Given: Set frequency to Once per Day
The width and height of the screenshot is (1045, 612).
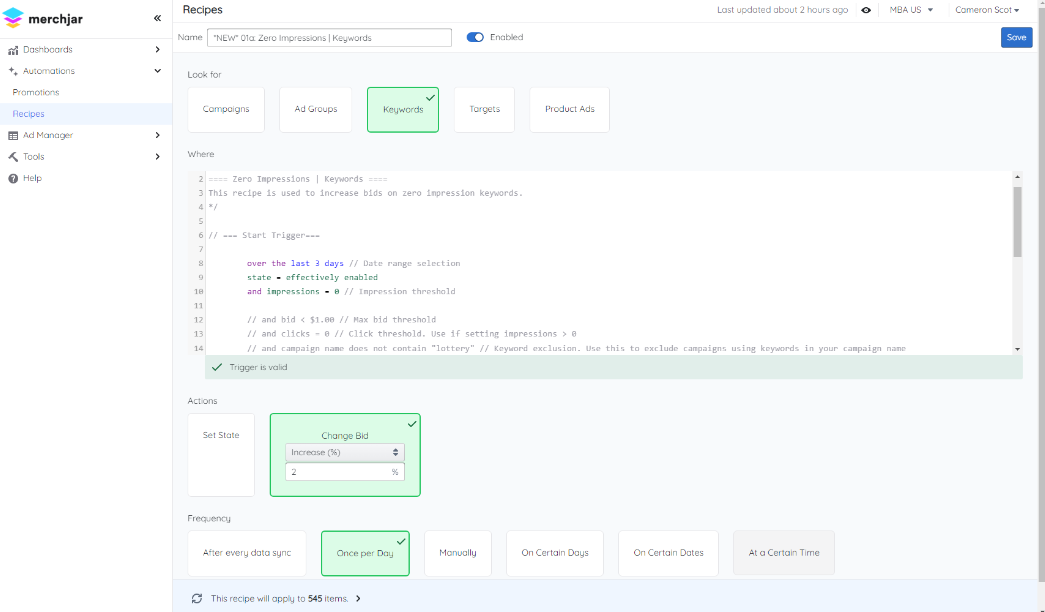Looking at the screenshot, I should [365, 553].
